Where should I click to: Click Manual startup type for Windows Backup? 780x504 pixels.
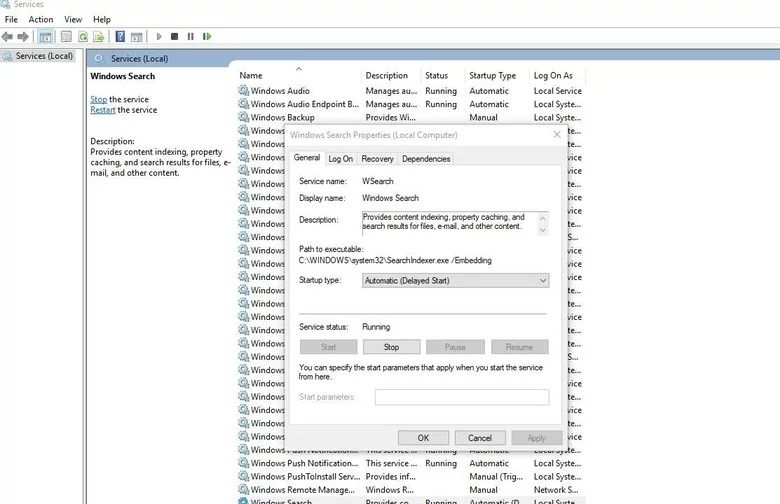point(484,117)
